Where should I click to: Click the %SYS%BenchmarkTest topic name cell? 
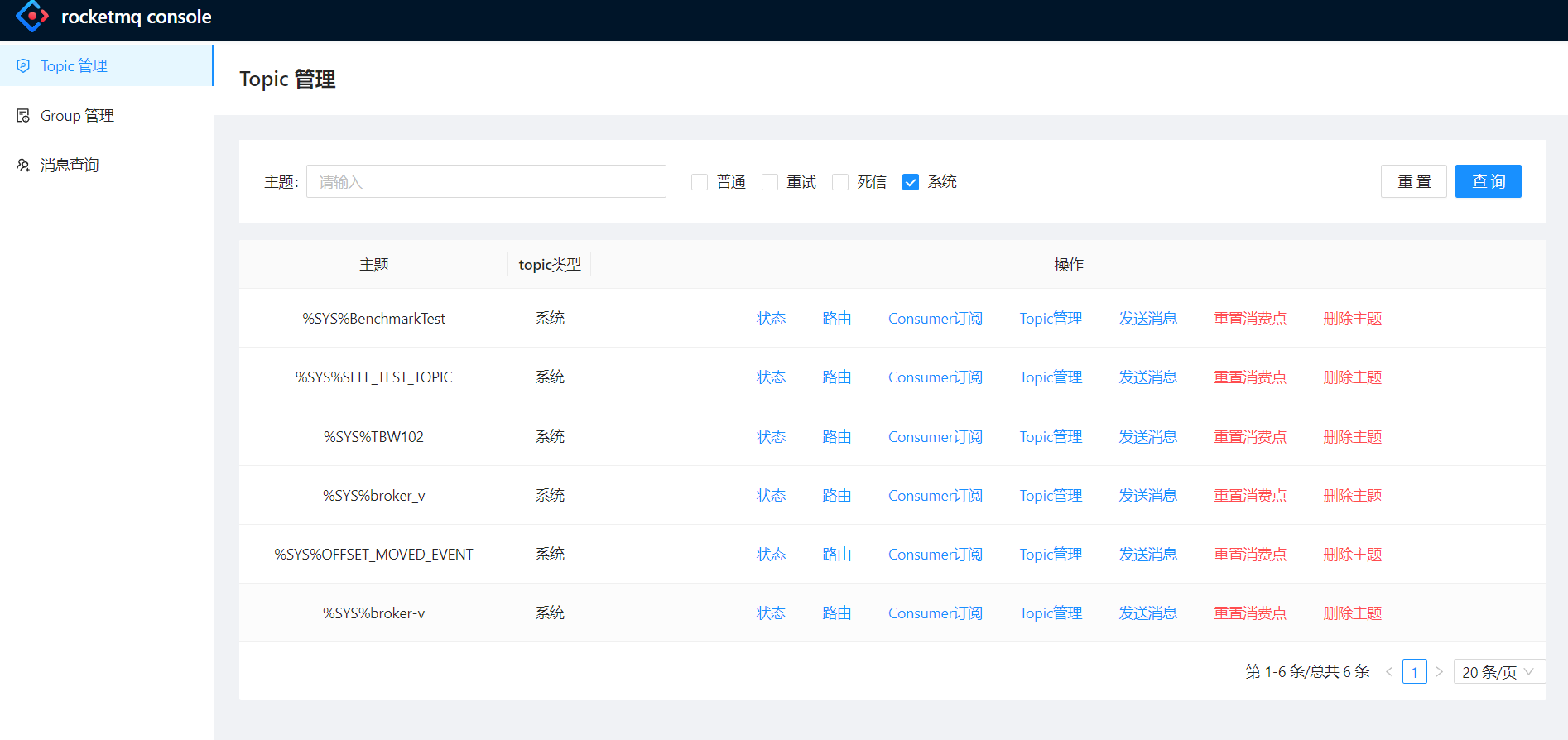click(x=373, y=319)
